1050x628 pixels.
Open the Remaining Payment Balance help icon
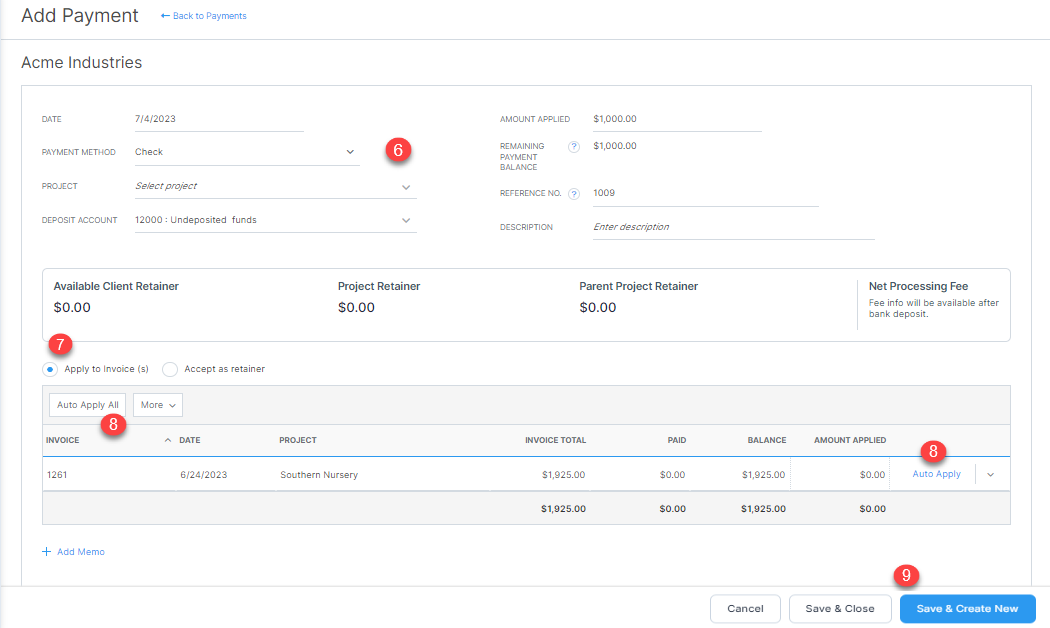574,147
